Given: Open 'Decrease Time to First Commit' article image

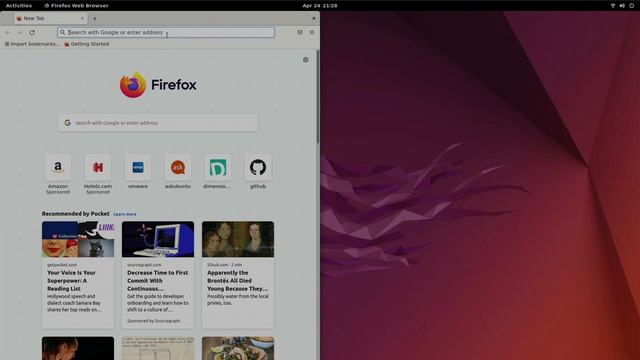Looking at the screenshot, I should point(158,239).
